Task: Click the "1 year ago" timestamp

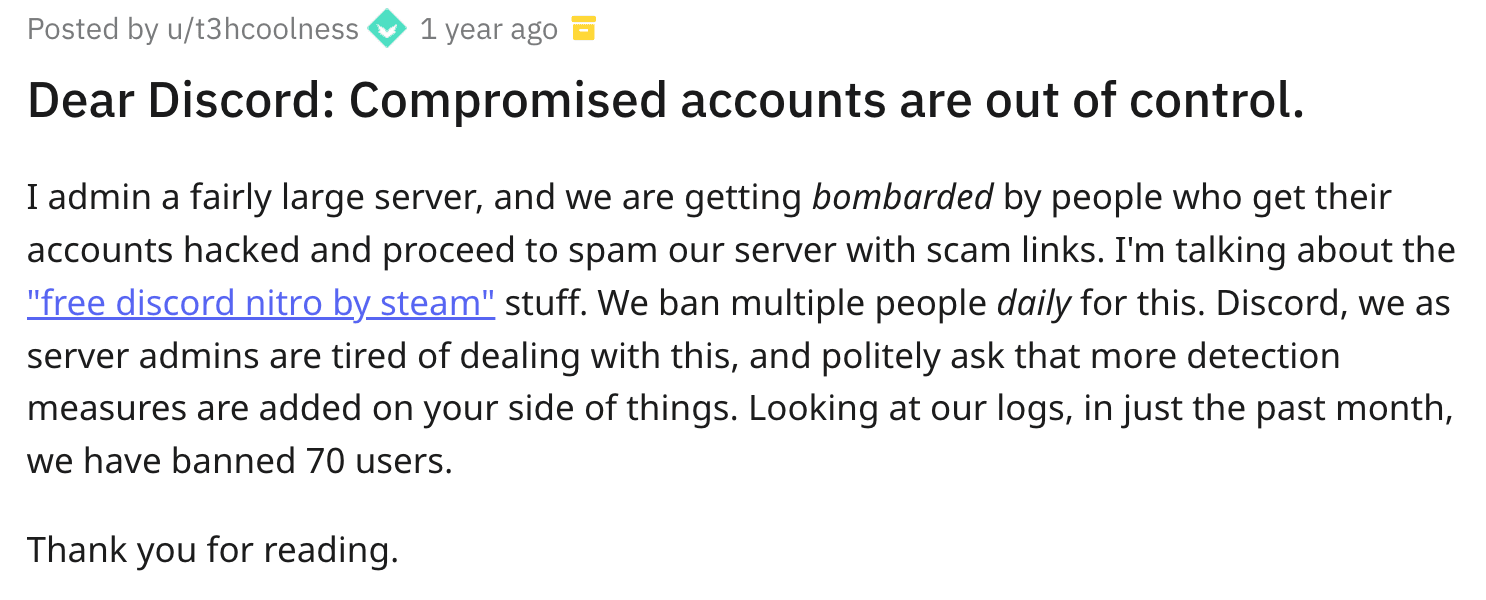Action: pyautogui.click(x=488, y=30)
